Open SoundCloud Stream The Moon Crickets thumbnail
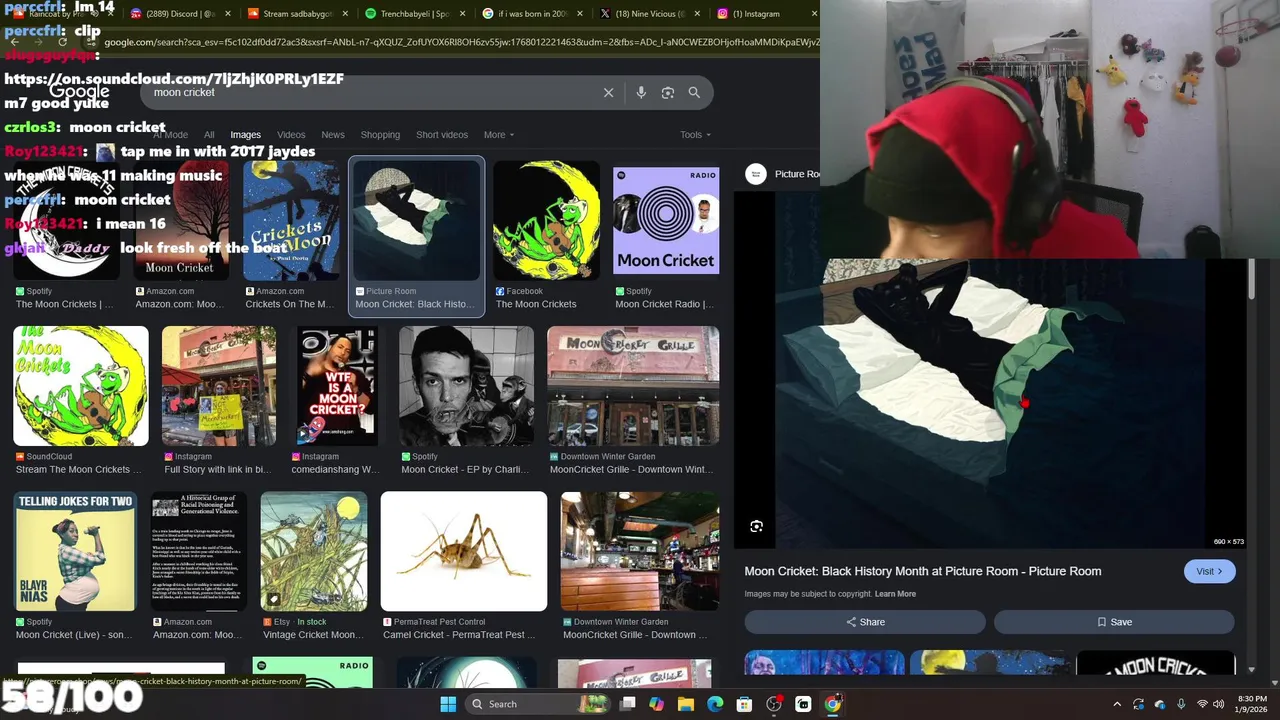 click(x=80, y=386)
